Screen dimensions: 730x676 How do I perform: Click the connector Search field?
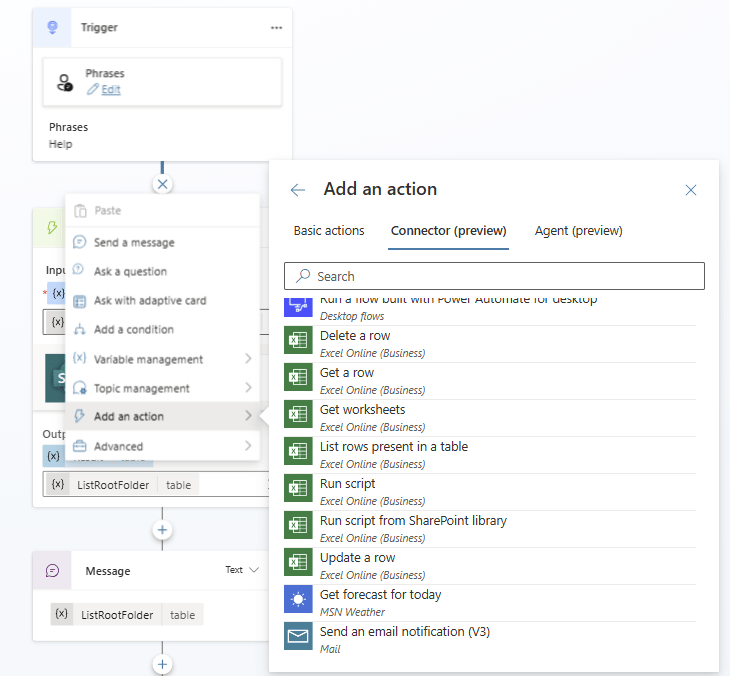[494, 276]
